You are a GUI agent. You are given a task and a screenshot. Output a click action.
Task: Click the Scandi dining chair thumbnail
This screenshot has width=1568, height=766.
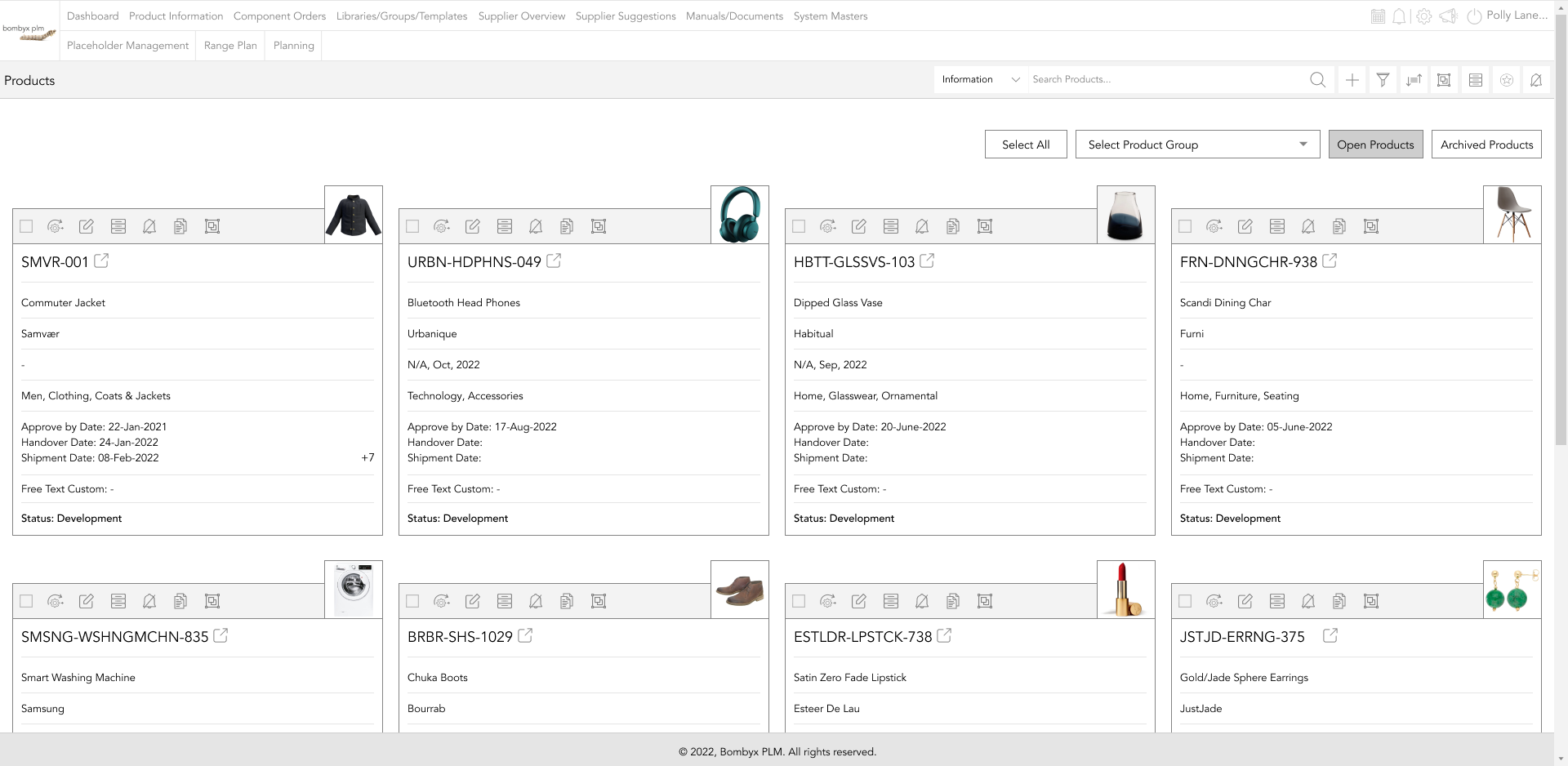click(1512, 215)
